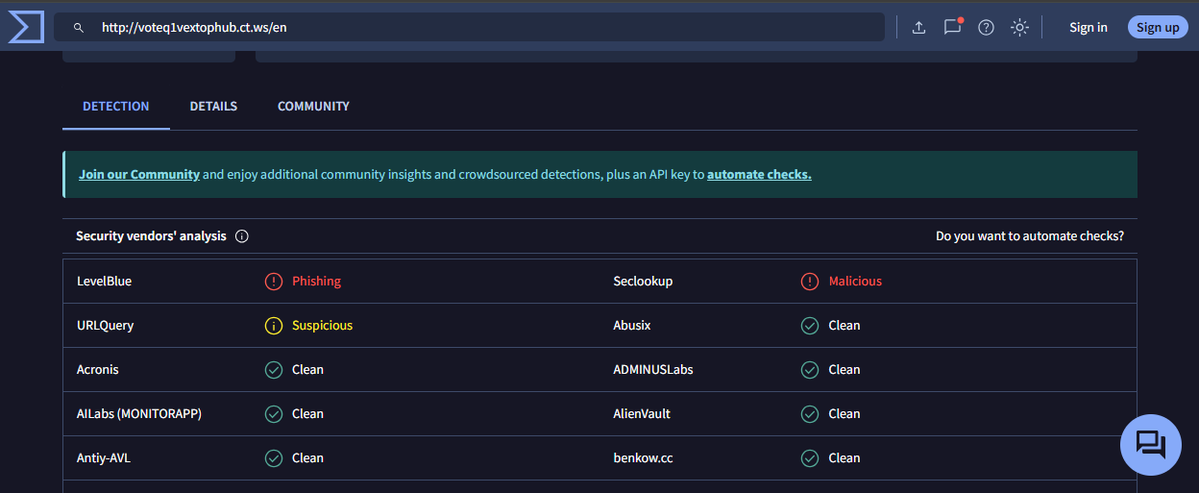The width and height of the screenshot is (1199, 493).
Task: Click the URLQuery suspicious info icon
Action: pos(274,326)
